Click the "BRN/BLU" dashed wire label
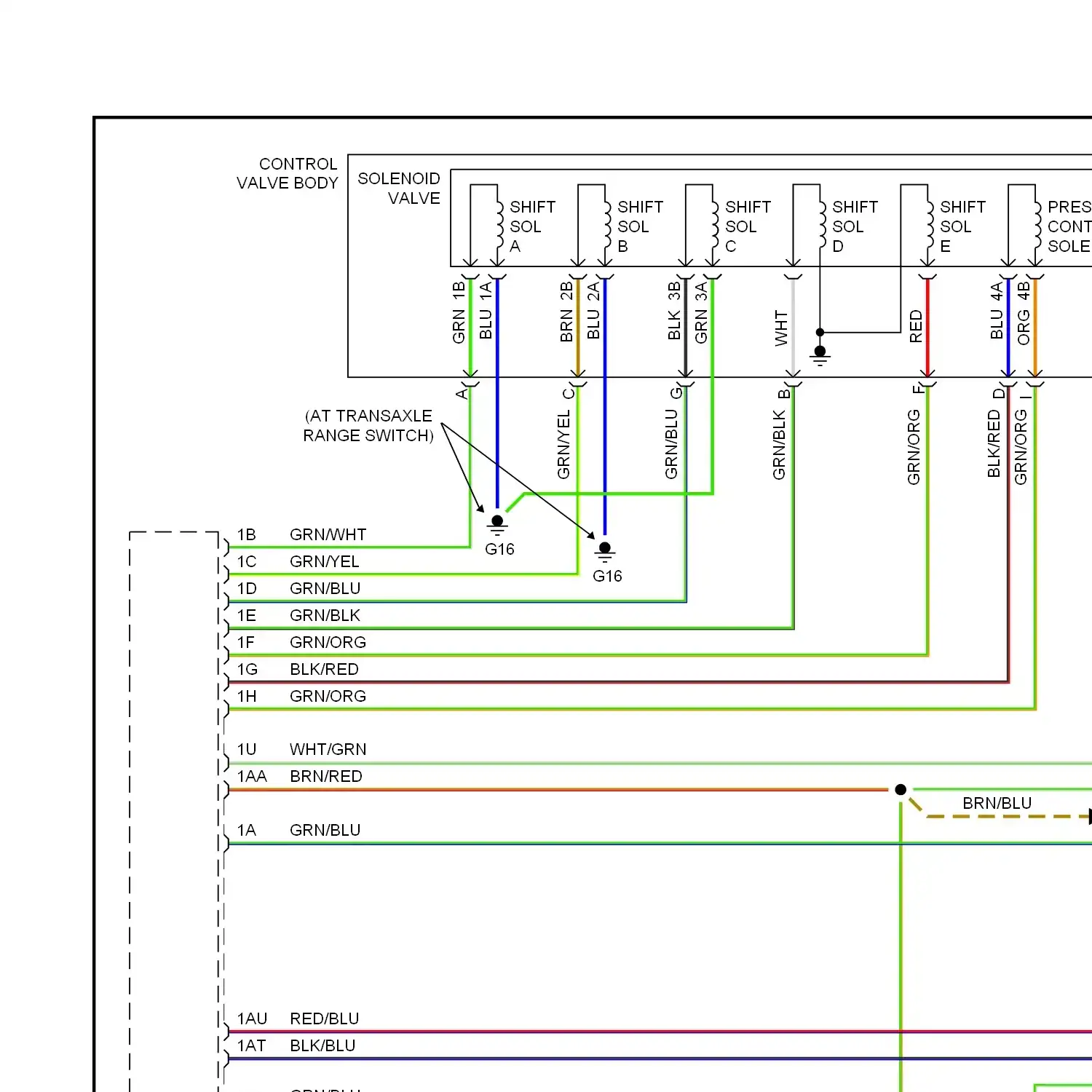This screenshot has height=1092, width=1092. coord(997,804)
